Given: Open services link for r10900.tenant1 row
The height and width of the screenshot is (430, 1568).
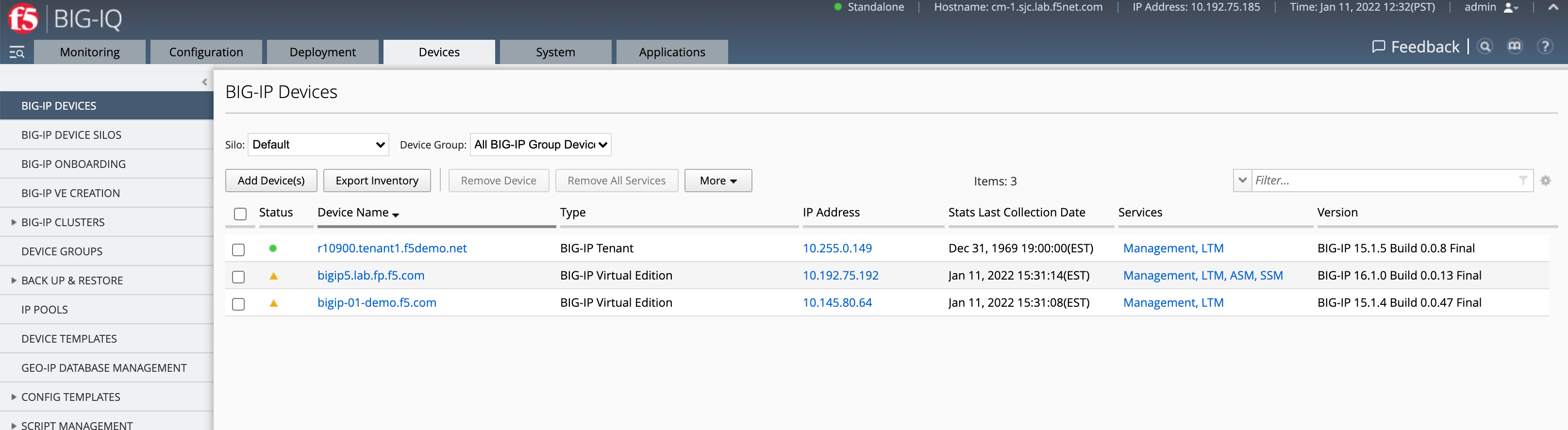Looking at the screenshot, I should pos(1173,248).
